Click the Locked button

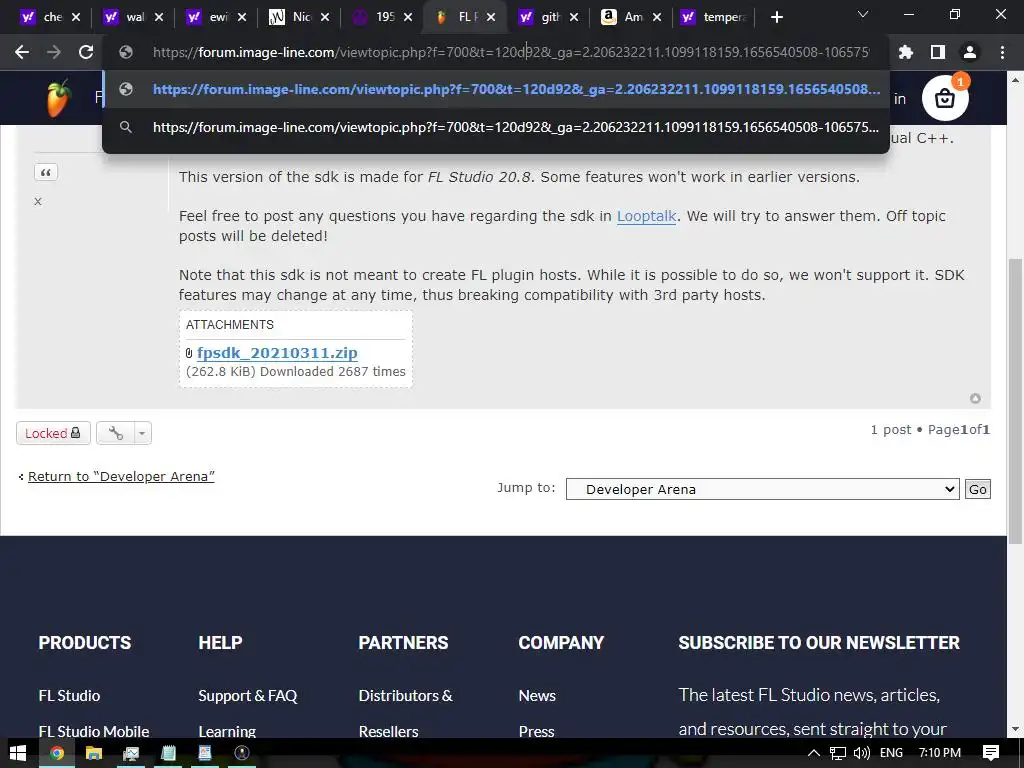[x=53, y=433]
